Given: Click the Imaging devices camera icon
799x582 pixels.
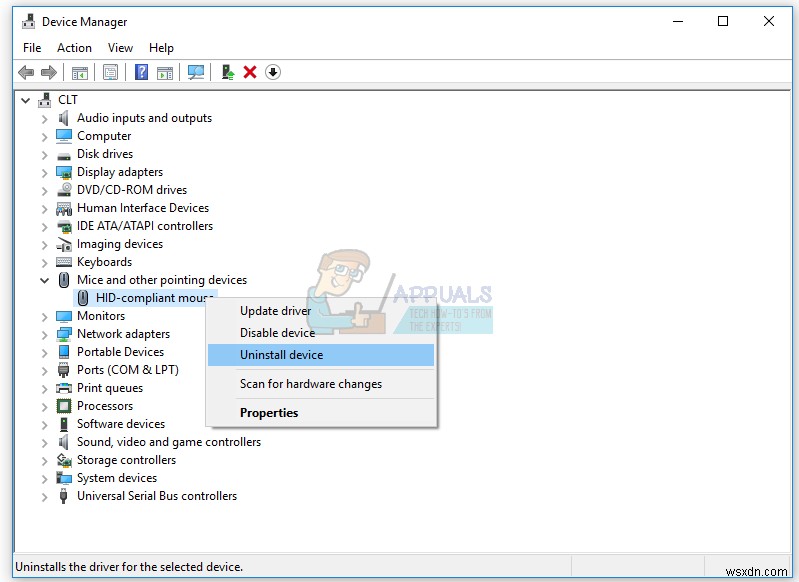Looking at the screenshot, I should point(64,245).
